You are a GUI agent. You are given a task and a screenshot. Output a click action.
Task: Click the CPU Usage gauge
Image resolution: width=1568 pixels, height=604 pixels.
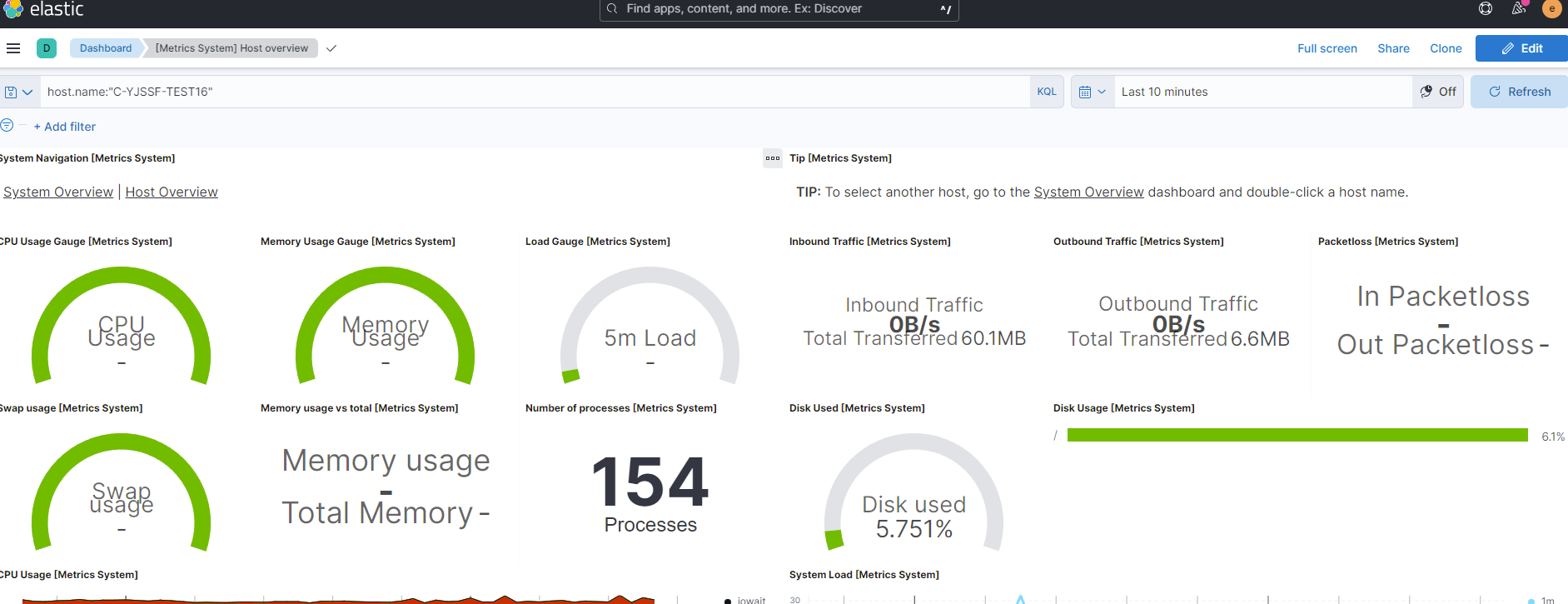coord(122,326)
